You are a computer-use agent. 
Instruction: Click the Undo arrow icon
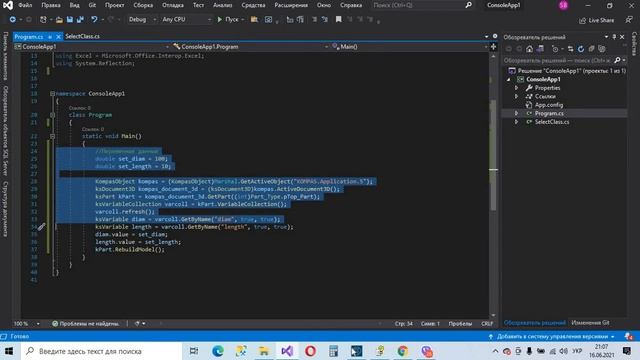(94, 19)
